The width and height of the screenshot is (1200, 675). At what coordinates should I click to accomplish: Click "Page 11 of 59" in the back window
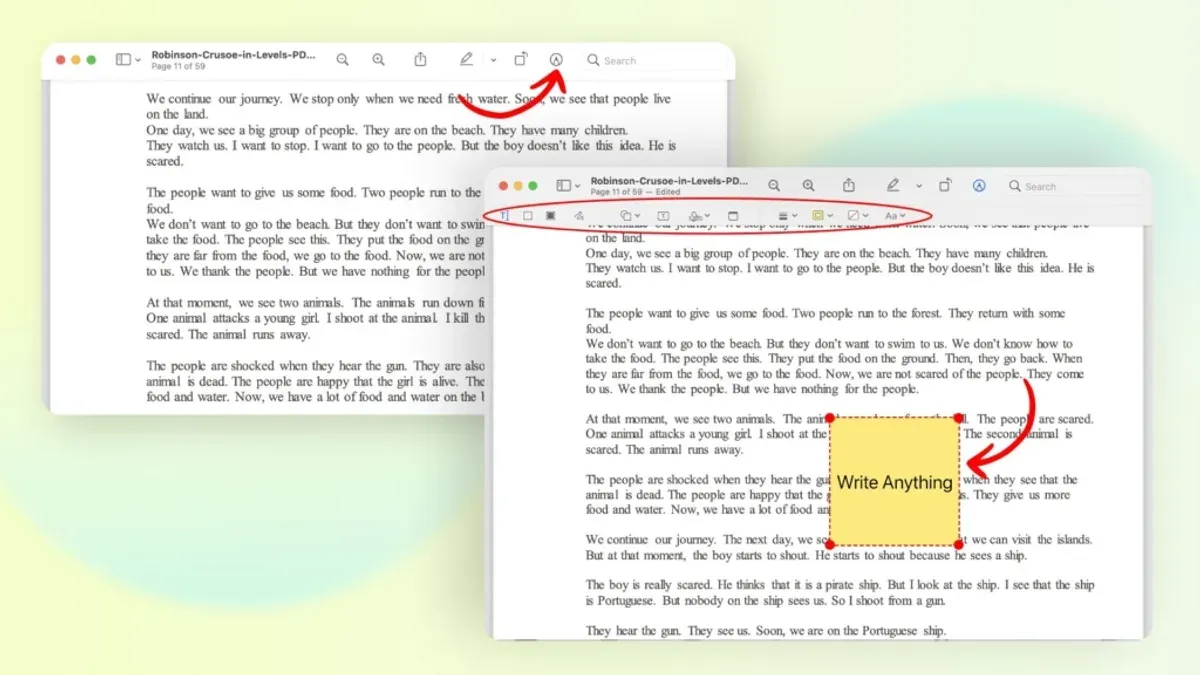(177, 66)
